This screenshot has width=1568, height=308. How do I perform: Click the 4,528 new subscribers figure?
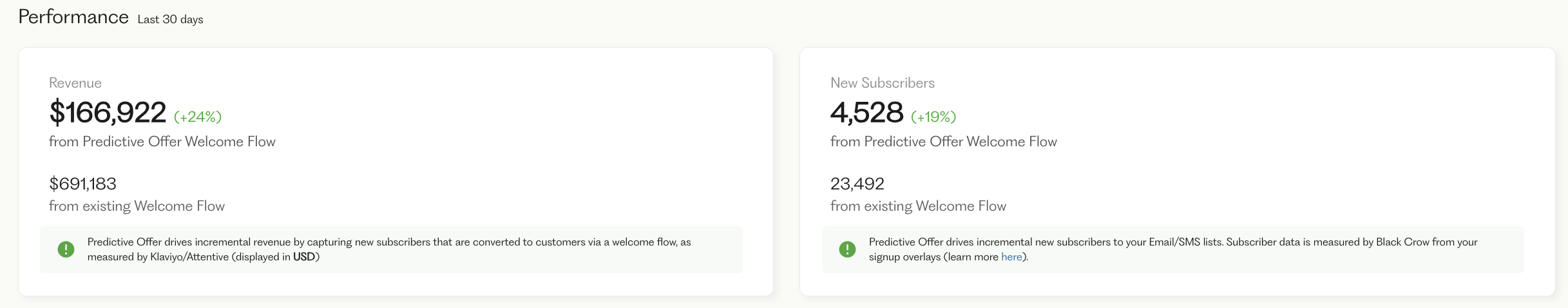(866, 113)
